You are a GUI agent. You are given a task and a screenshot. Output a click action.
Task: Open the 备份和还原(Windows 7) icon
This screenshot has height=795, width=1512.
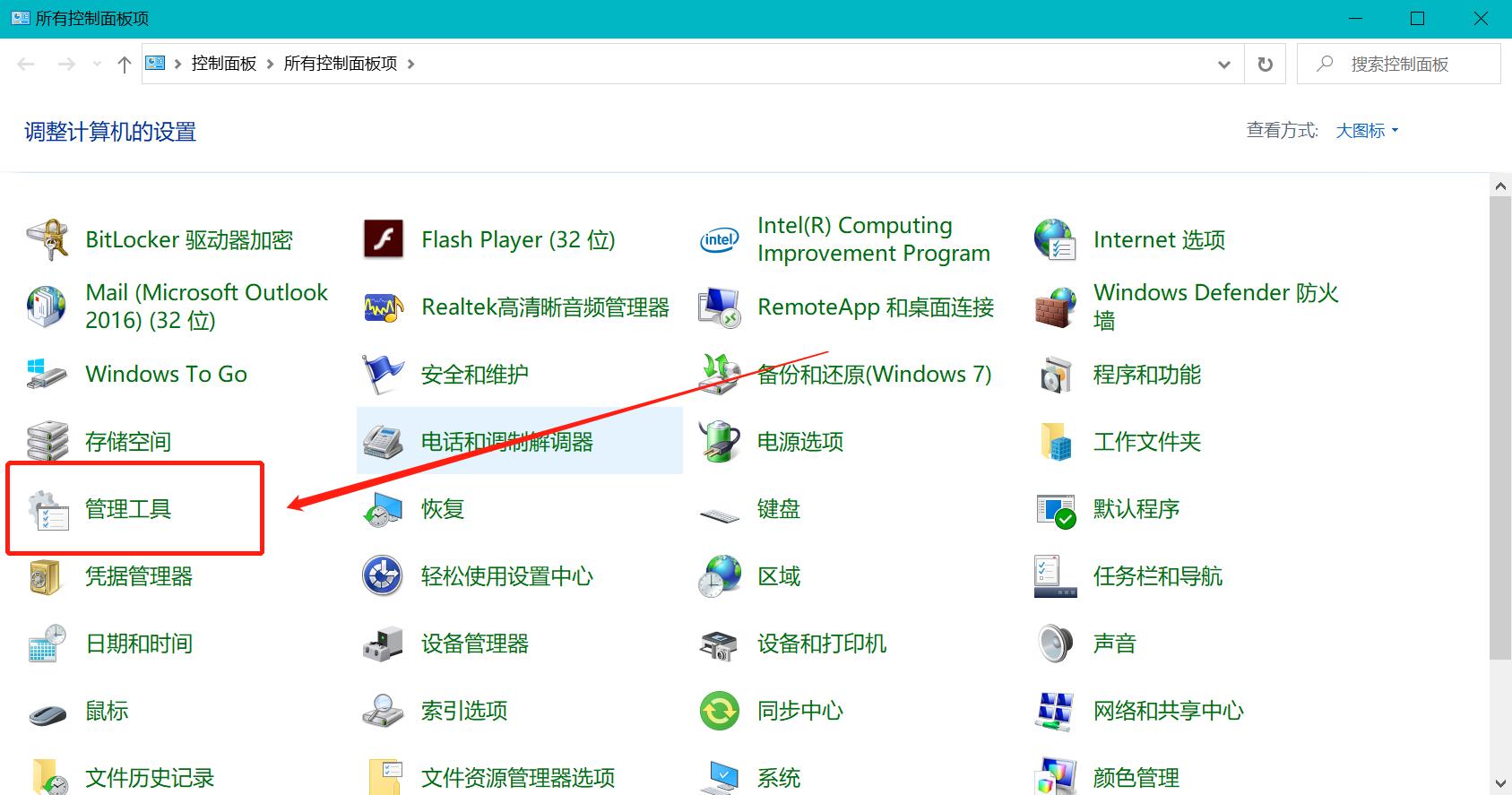pos(719,374)
